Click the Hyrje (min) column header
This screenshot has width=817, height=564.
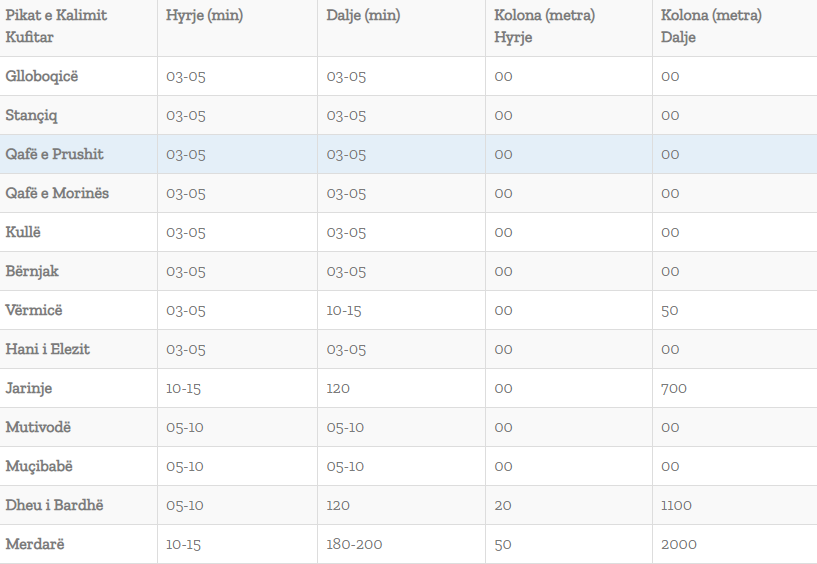[x=204, y=16]
